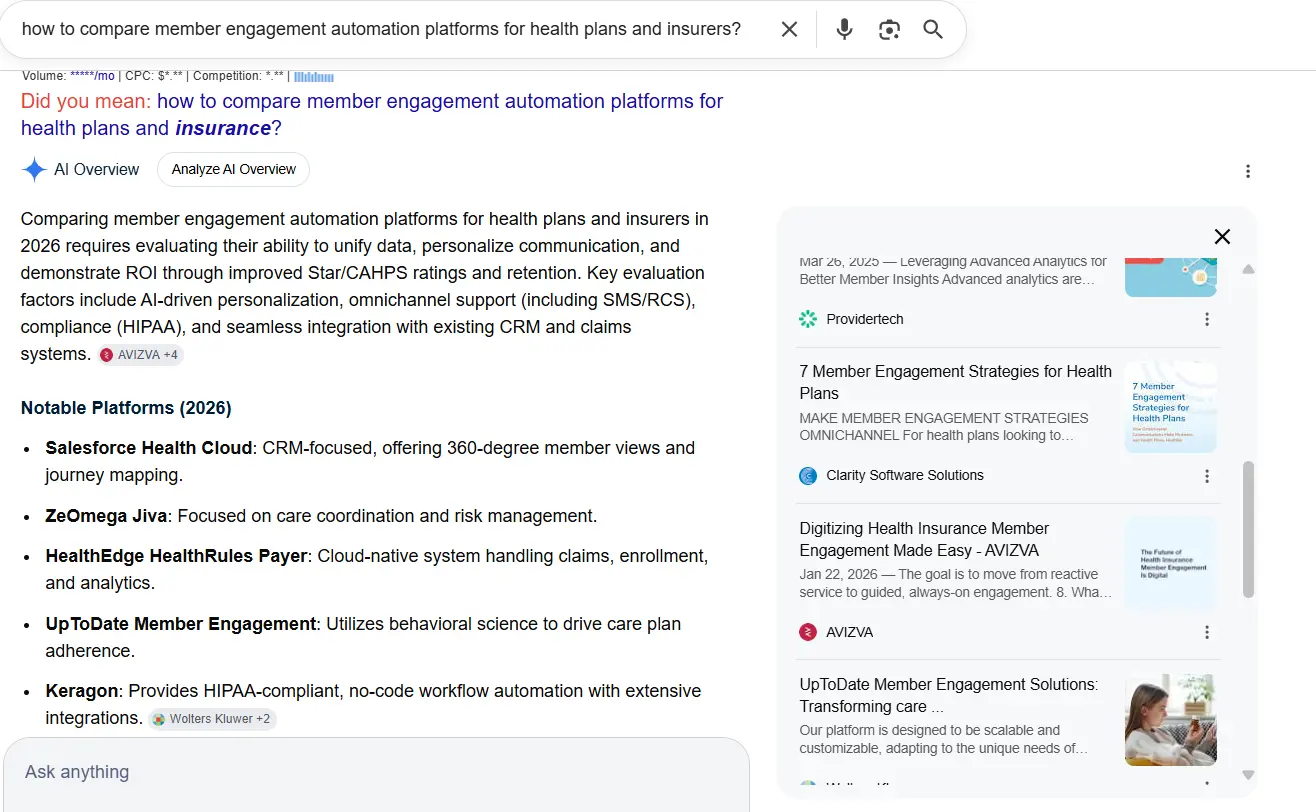Viewport: 1316px width, 812px height.
Task: Open Providertech analytics article thumbnail
Action: coord(1171,277)
